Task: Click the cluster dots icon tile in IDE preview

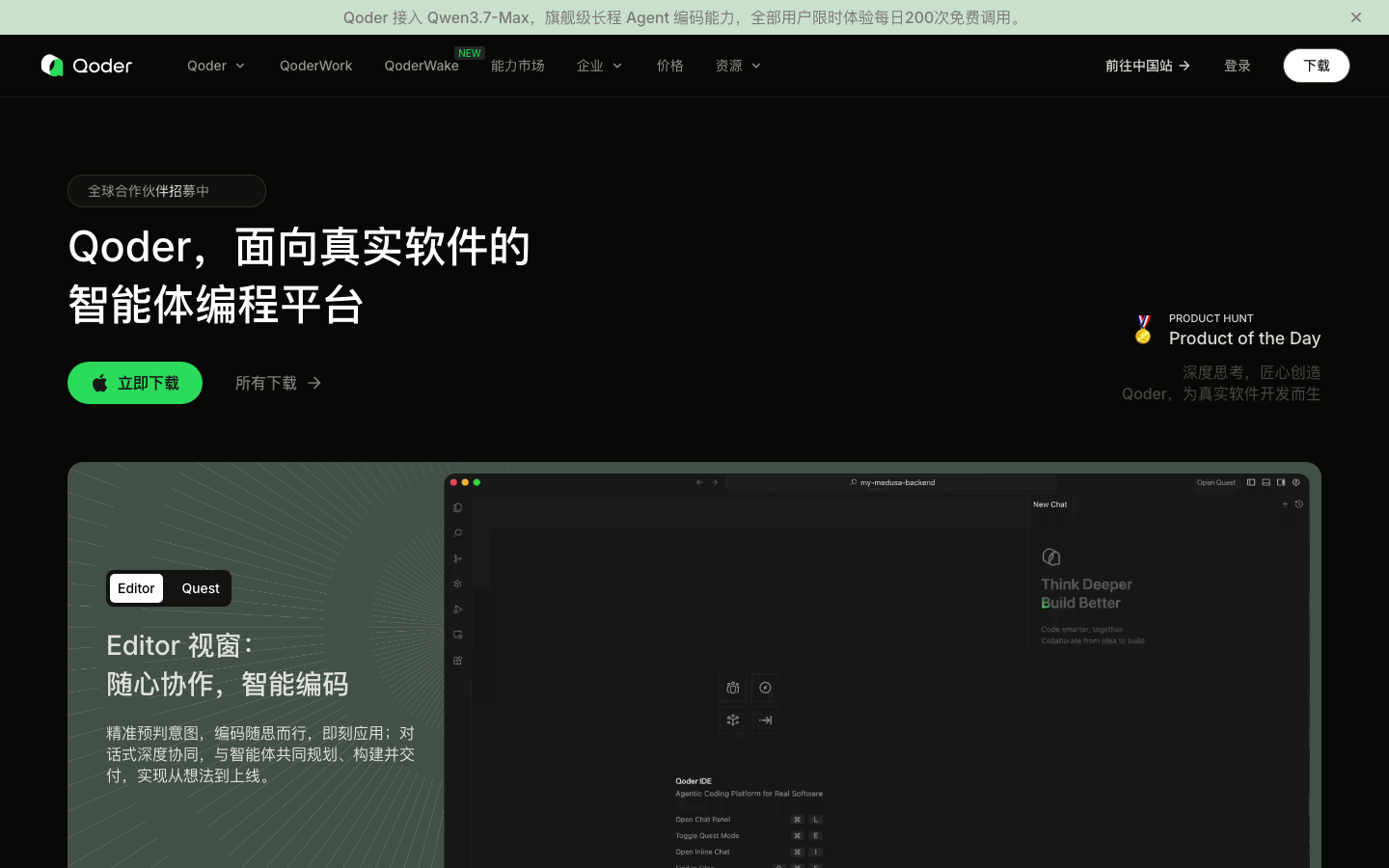Action: [x=733, y=719]
